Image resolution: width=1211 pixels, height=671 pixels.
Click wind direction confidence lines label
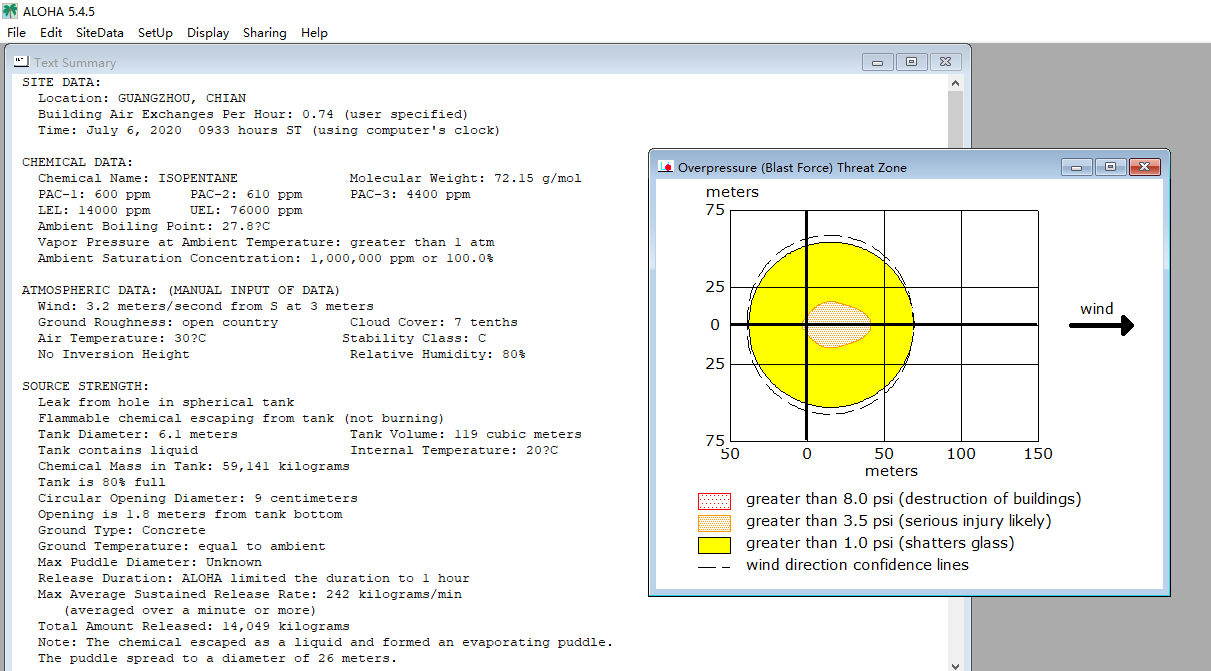click(857, 565)
